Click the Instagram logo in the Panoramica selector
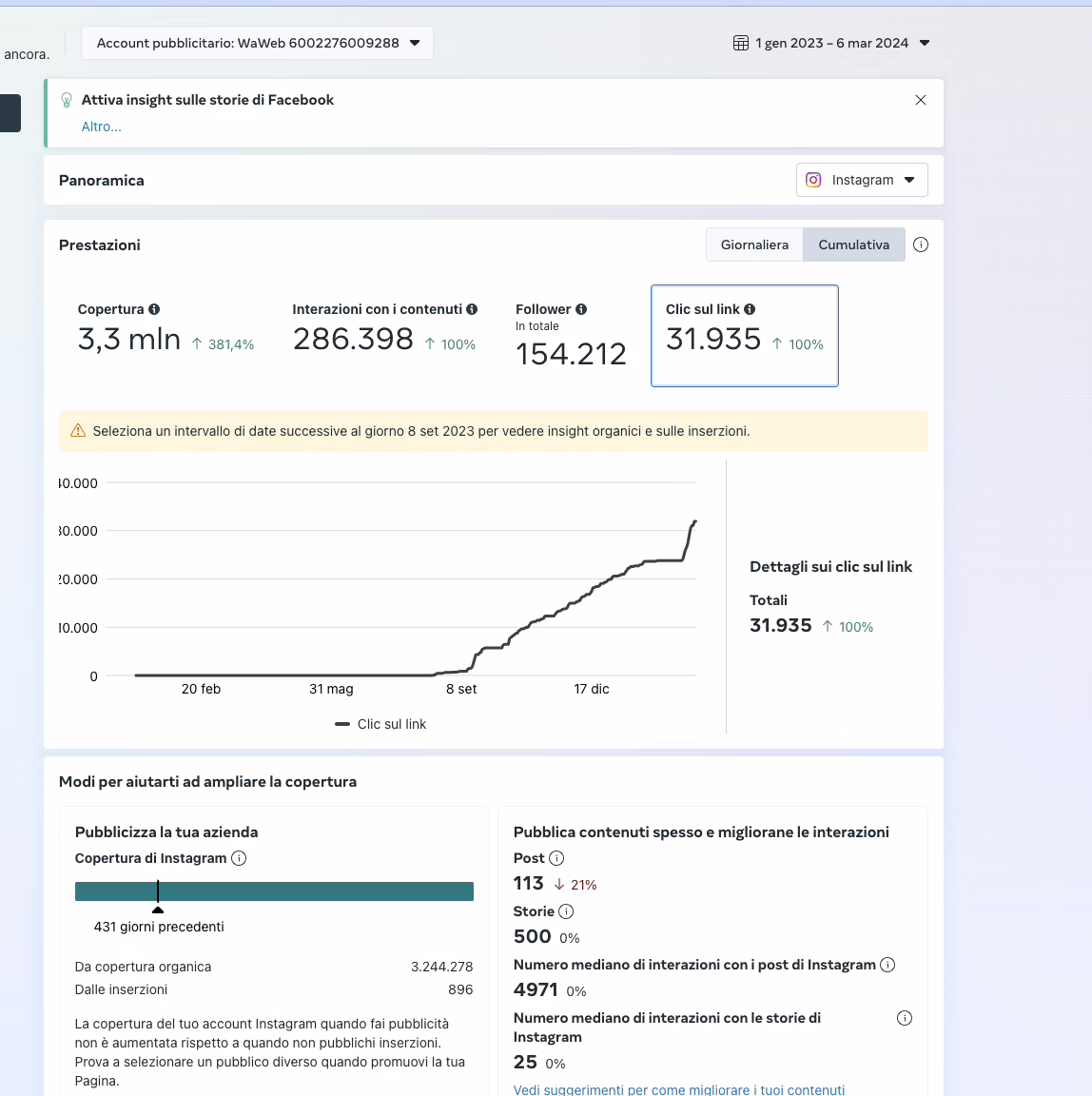 pyautogui.click(x=813, y=180)
